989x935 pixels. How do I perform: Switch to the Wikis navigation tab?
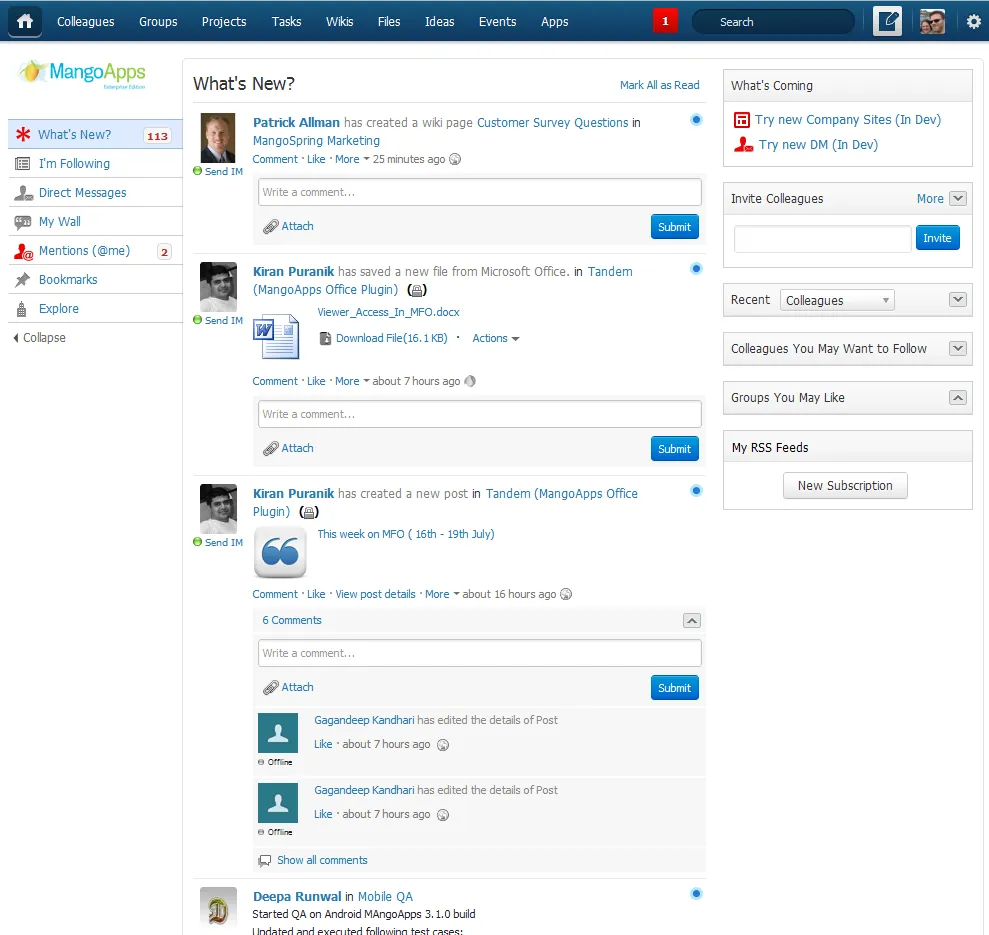339,21
